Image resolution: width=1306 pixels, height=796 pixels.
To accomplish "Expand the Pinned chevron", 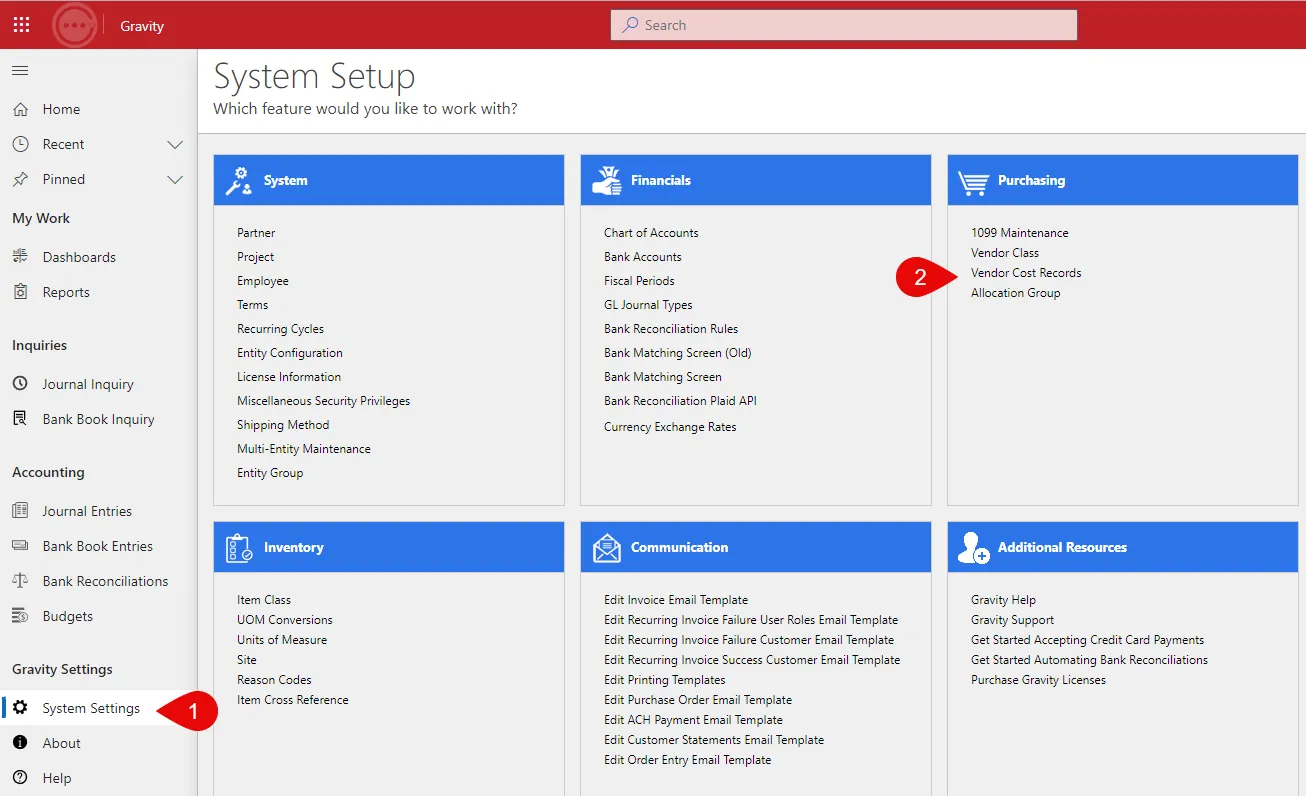I will pyautogui.click(x=175, y=179).
